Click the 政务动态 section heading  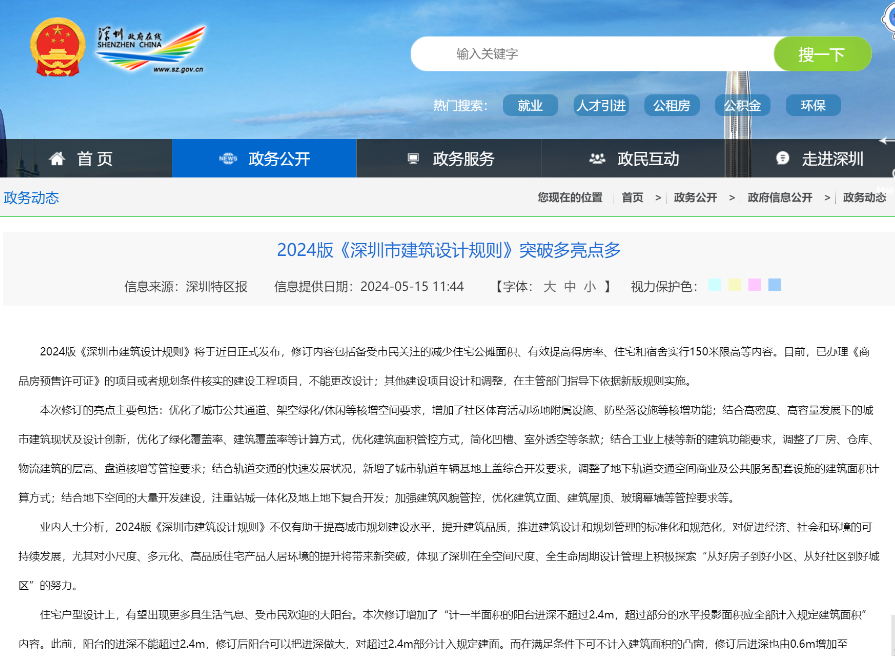coord(31,198)
